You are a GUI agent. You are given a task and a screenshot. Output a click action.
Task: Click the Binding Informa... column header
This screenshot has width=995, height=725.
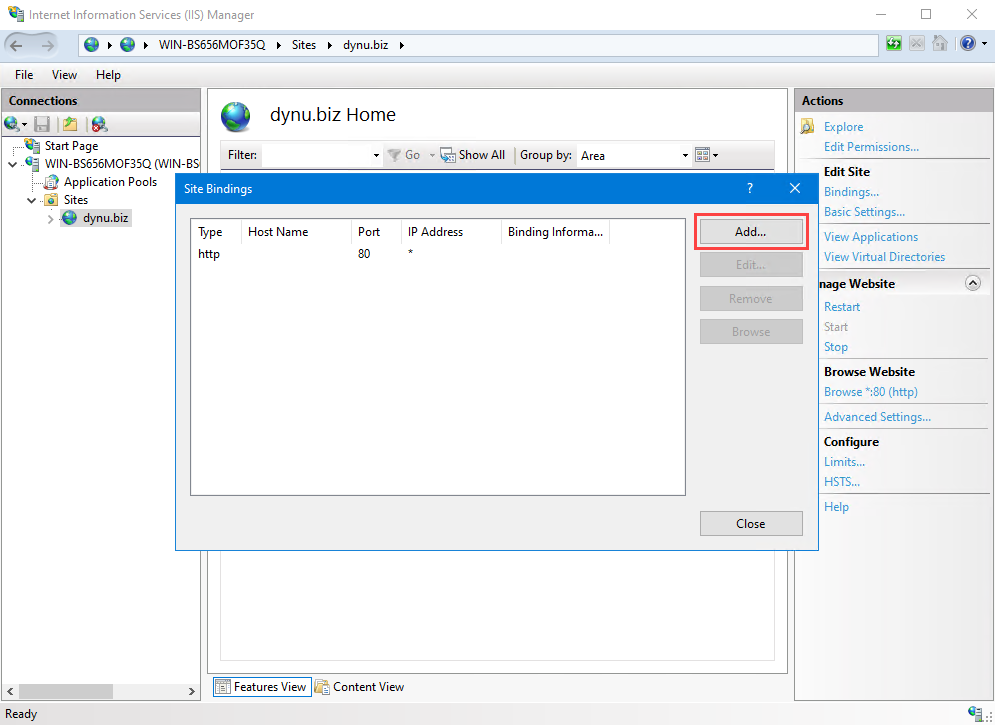point(555,232)
